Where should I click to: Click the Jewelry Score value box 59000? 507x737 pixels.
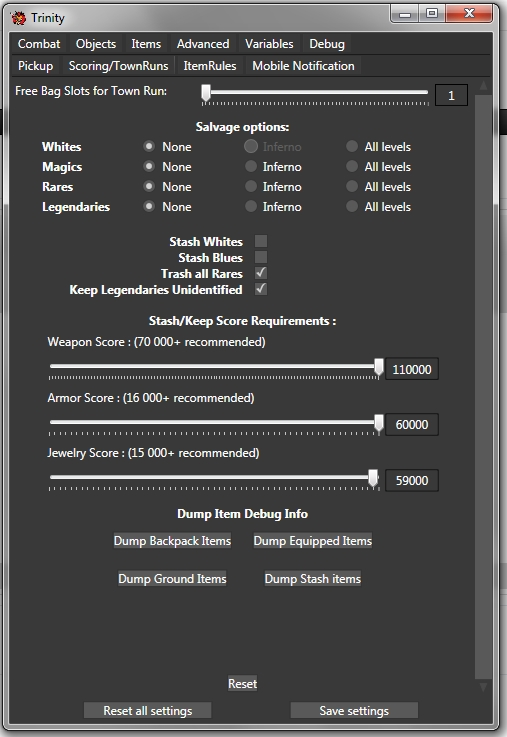[412, 480]
